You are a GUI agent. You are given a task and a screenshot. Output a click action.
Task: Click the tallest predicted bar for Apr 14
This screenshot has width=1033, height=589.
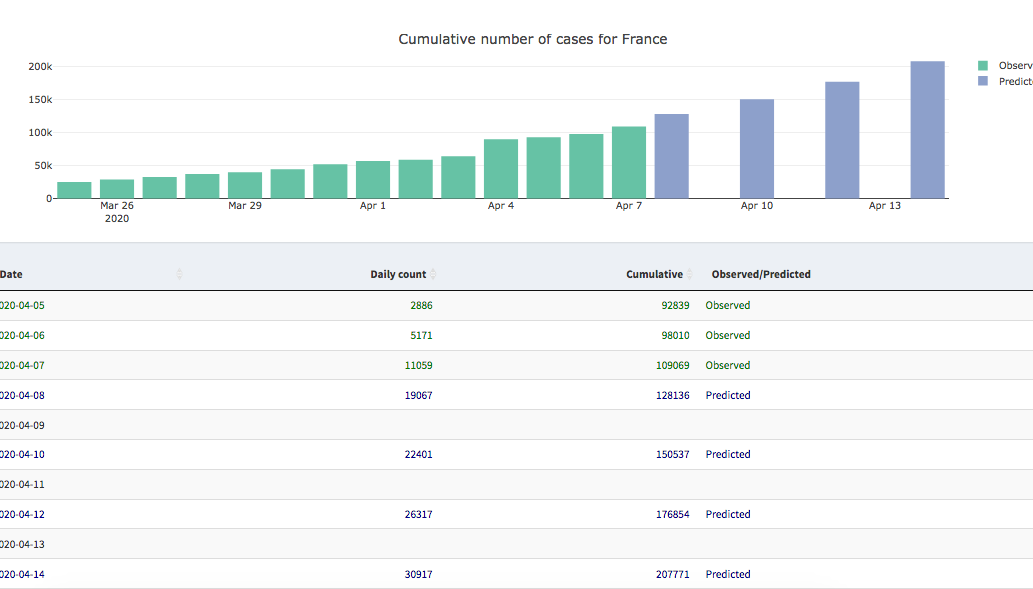(x=927, y=130)
